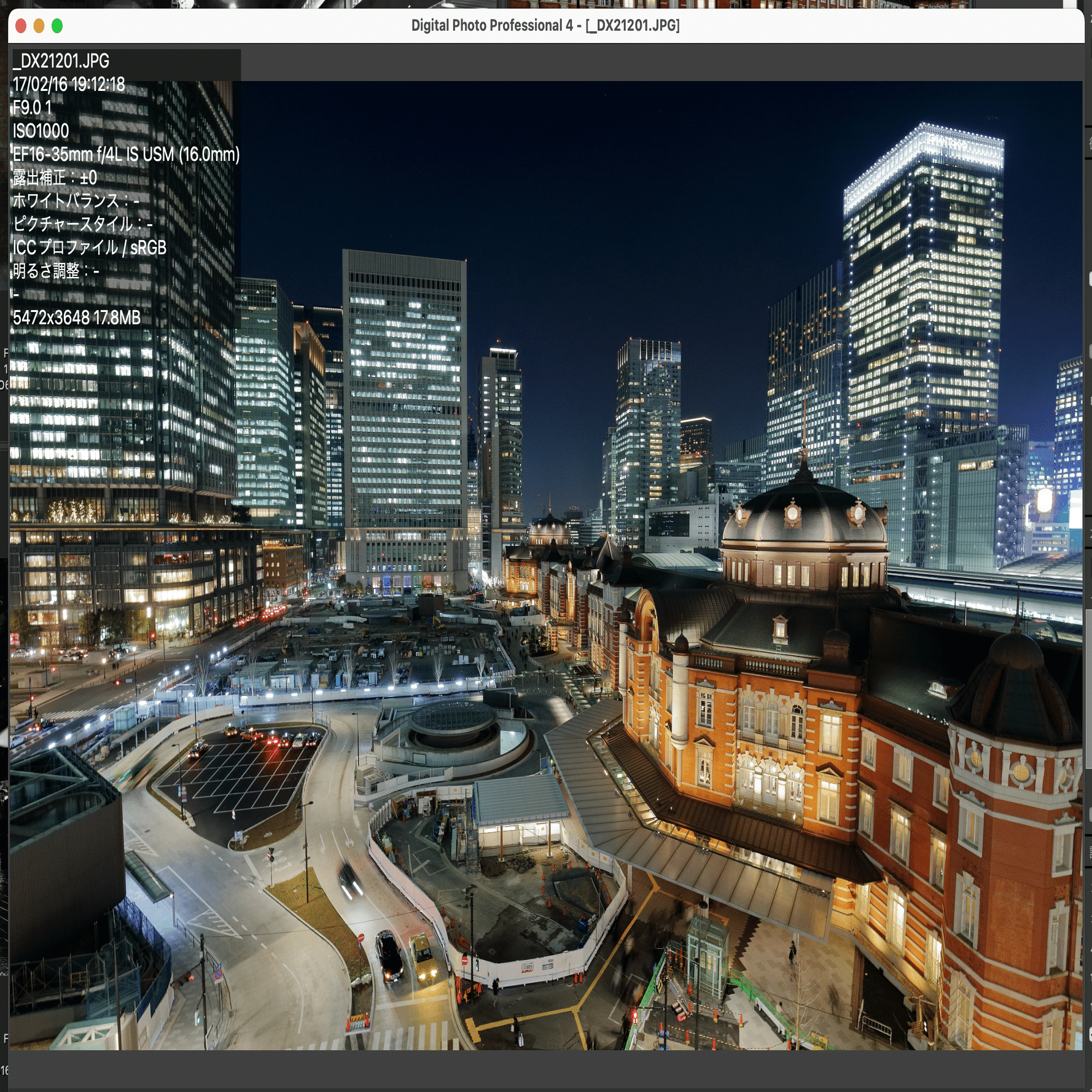Select the _DX21201.JPG filename in info overlay
This screenshot has width=1092, height=1092.
[x=61, y=61]
